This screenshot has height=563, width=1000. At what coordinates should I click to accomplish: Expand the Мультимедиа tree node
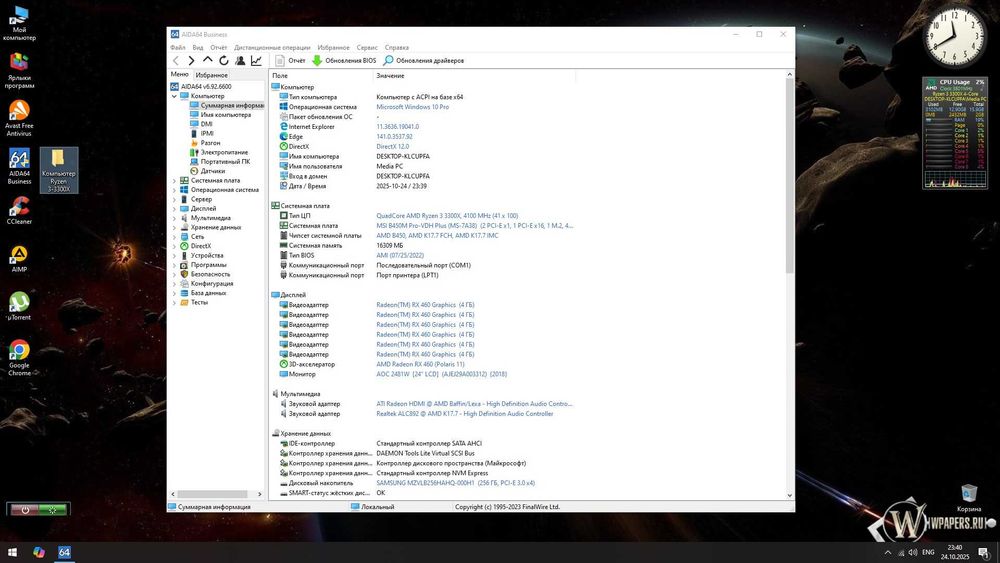(174, 218)
